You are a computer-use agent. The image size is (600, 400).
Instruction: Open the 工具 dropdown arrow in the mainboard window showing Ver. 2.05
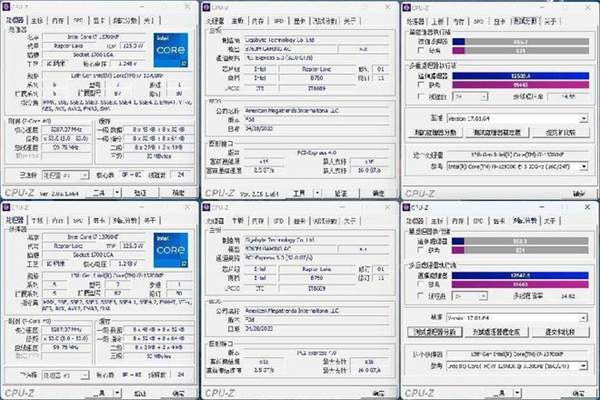[x=317, y=193]
